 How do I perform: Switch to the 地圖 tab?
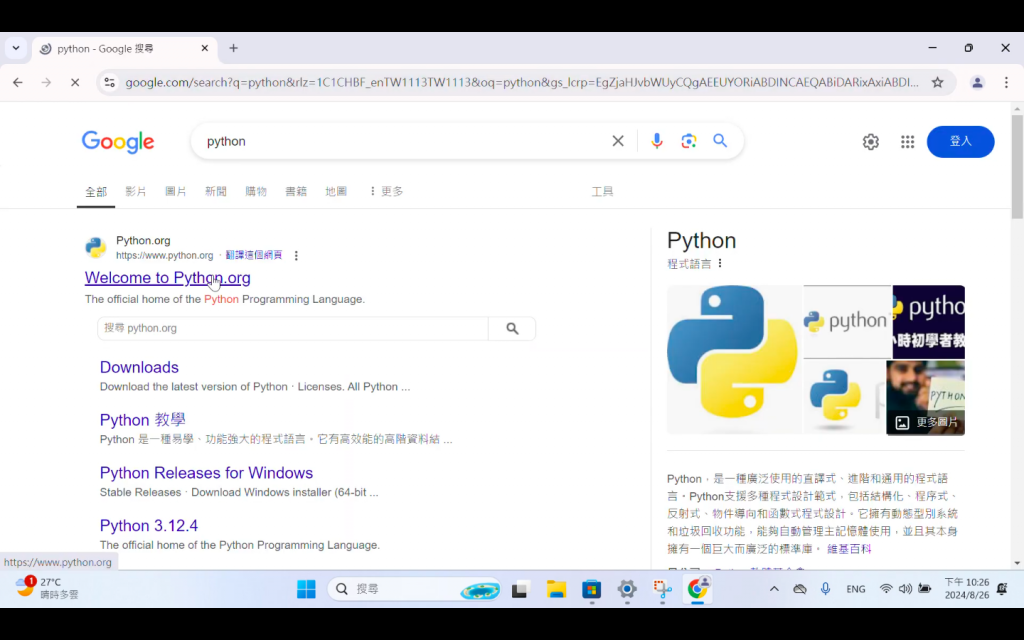click(336, 191)
